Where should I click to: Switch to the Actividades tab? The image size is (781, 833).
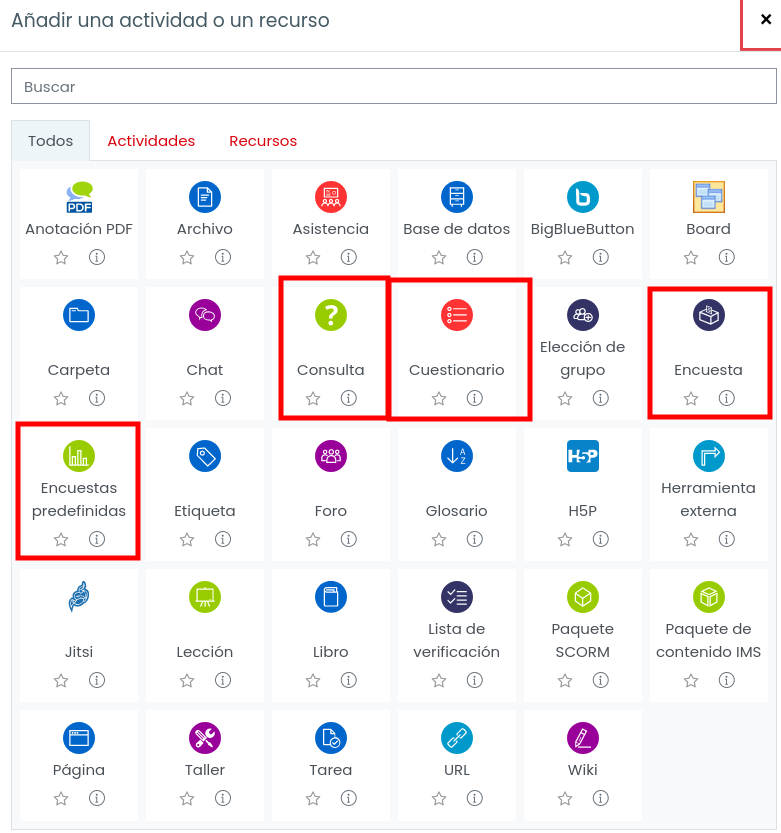pyautogui.click(x=151, y=141)
